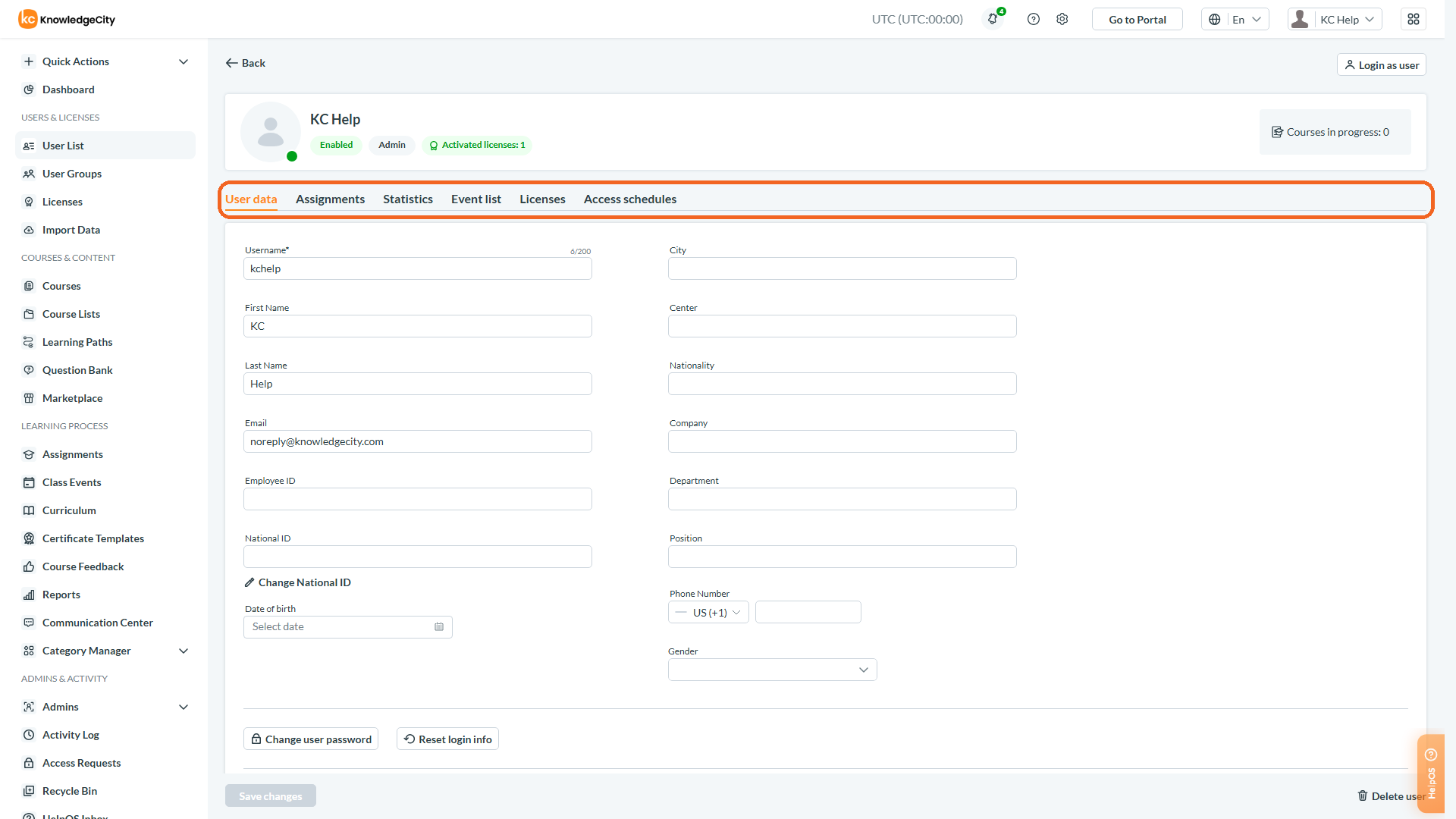Click Change National ID link
The height and width of the screenshot is (819, 1456).
(x=297, y=582)
